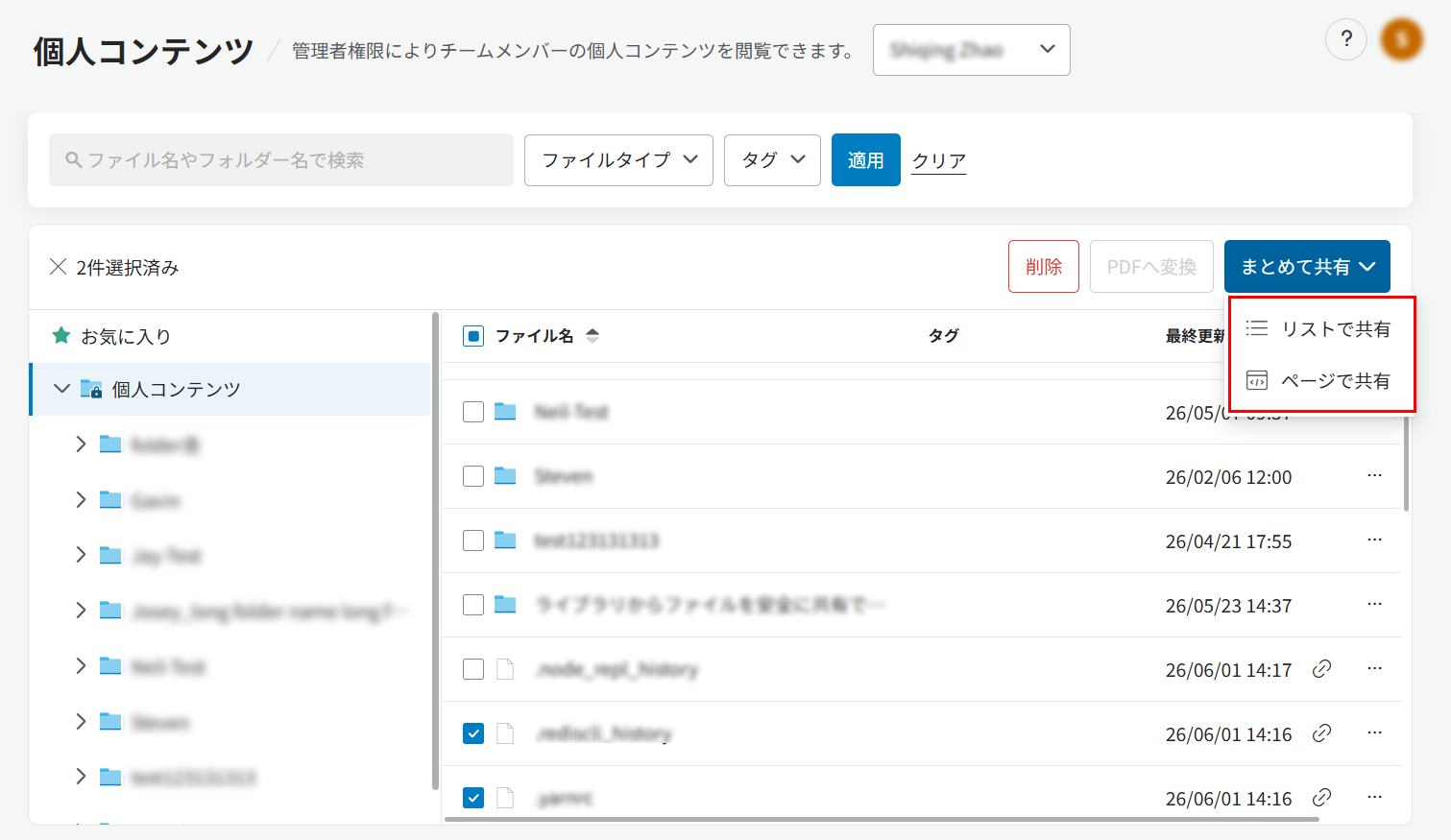Check the checkbox in the 26/04/21 17:55 row
The width and height of the screenshot is (1451, 840).
point(473,540)
